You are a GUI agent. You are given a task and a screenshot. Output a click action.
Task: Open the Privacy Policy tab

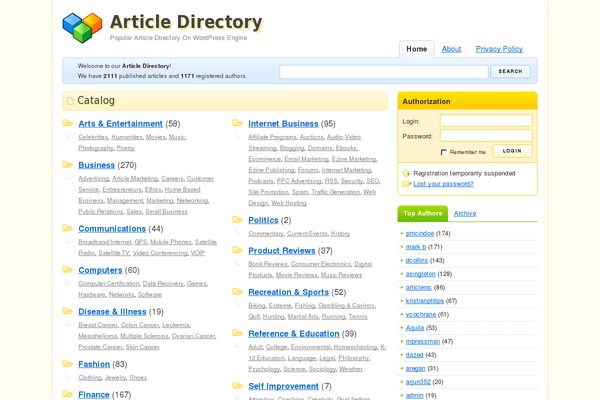[499, 49]
